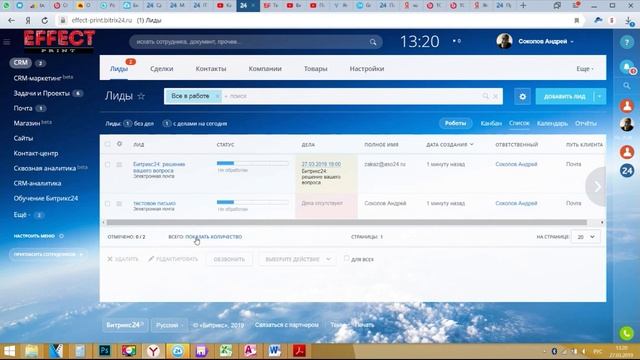Image resolution: width=640 pixels, height=360 pixels.
Task: Click the Пригласить сотрудников button
Action: (x=48, y=254)
